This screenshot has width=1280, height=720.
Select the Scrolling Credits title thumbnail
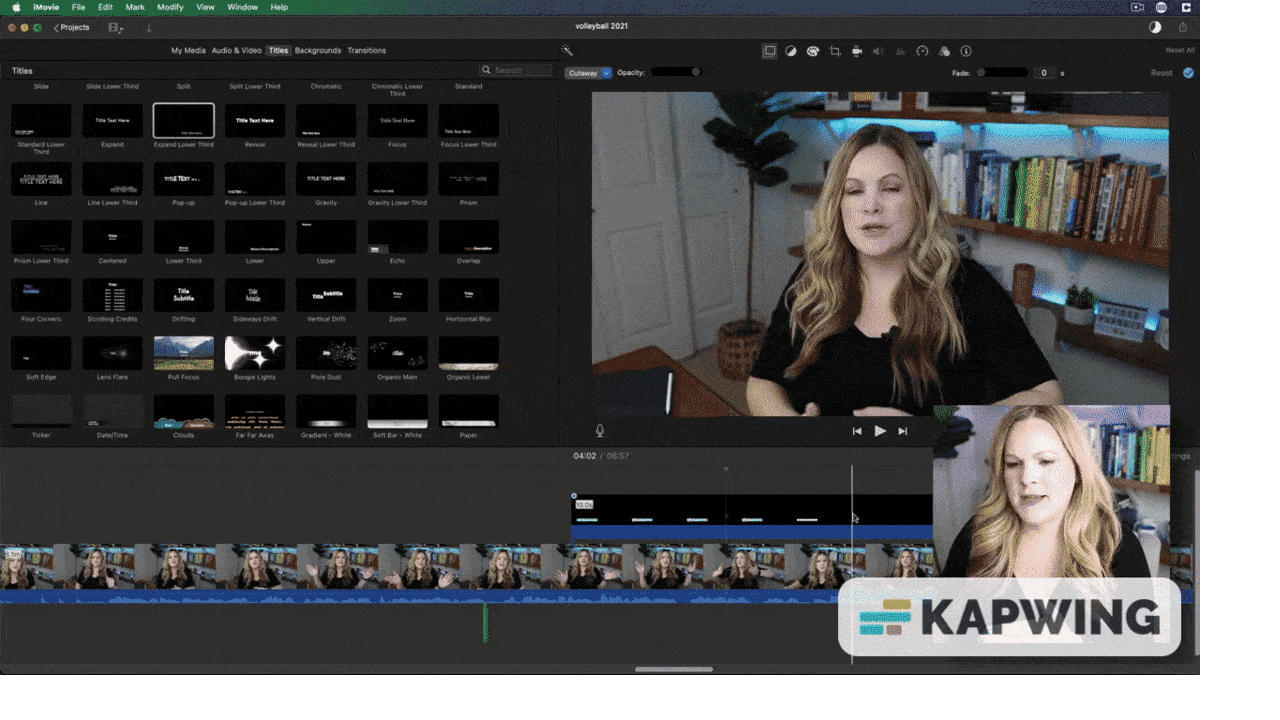click(x=112, y=295)
